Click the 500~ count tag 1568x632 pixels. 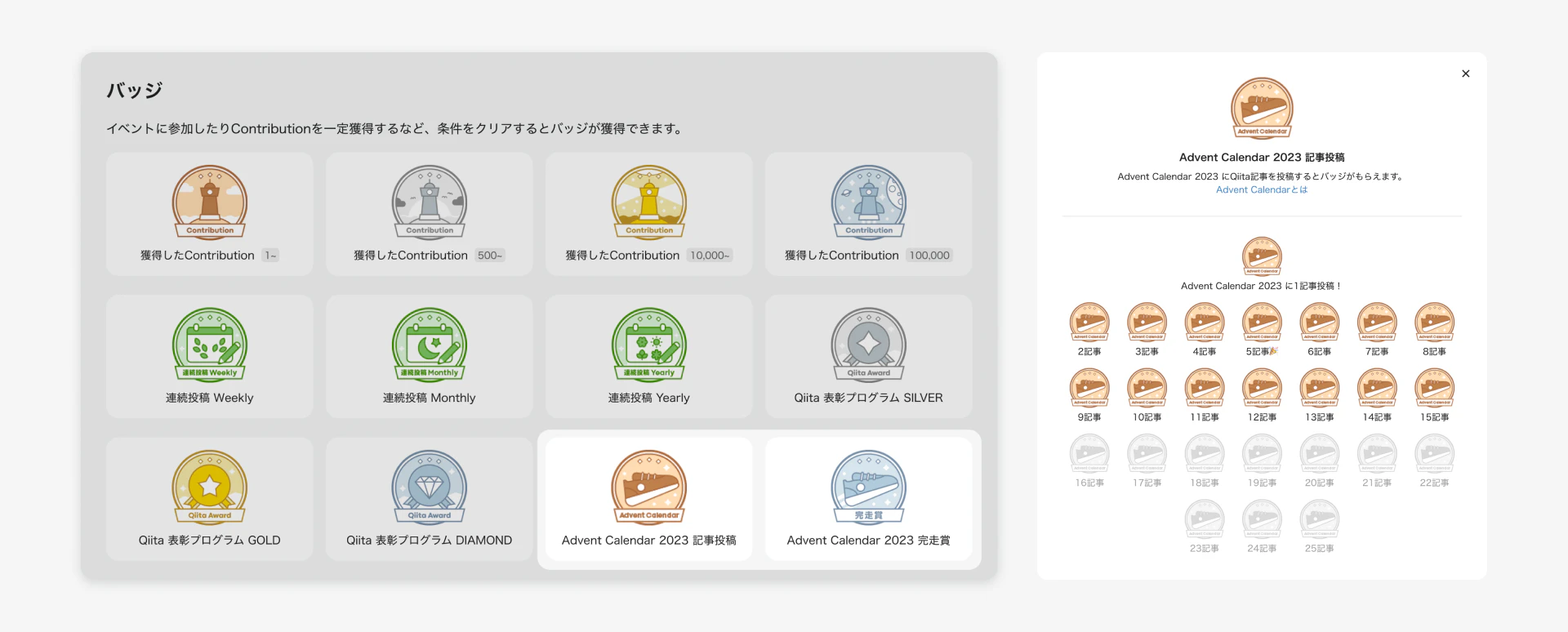tap(490, 256)
